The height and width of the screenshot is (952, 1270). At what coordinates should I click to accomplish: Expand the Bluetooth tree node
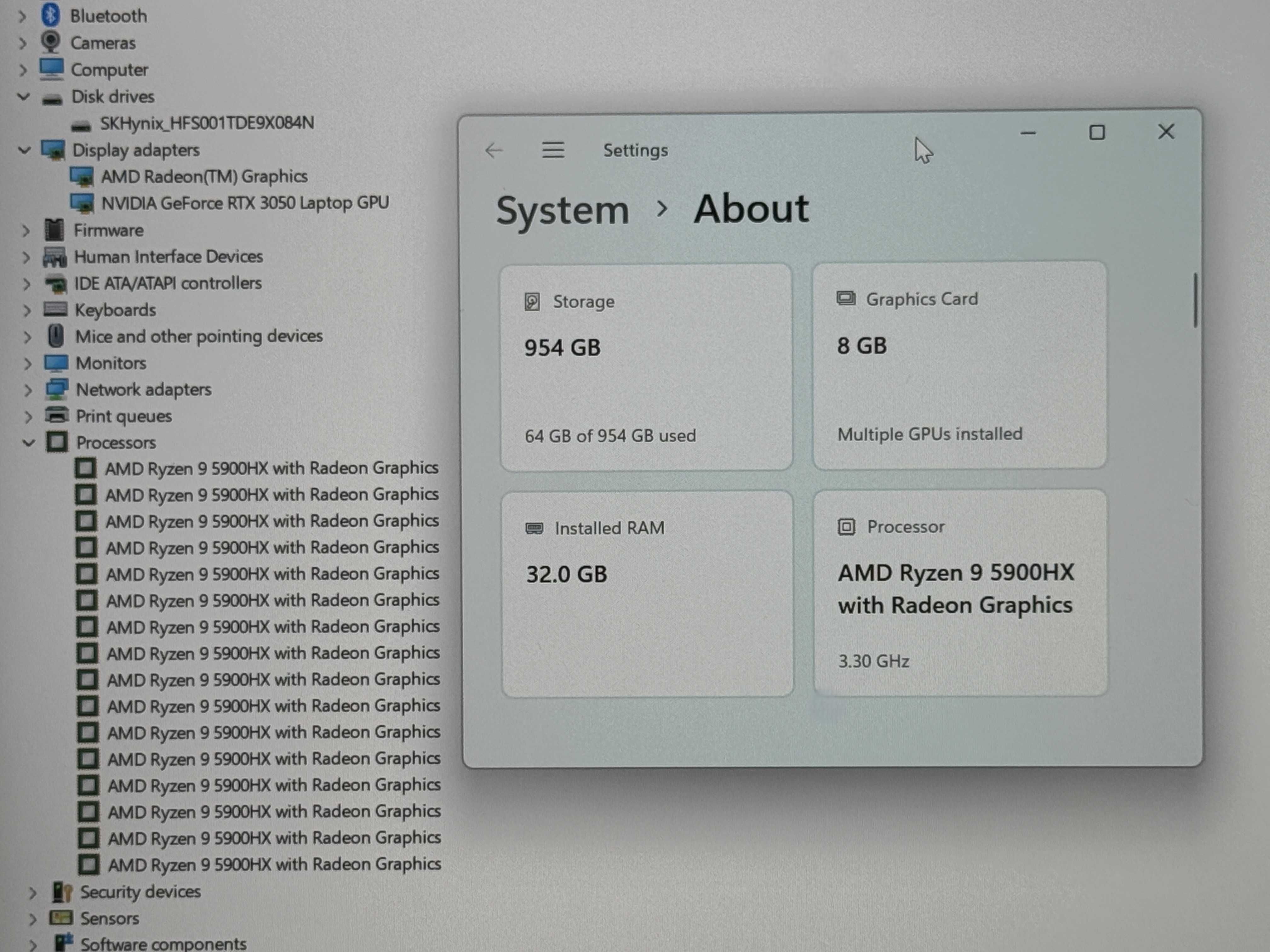[x=22, y=16]
